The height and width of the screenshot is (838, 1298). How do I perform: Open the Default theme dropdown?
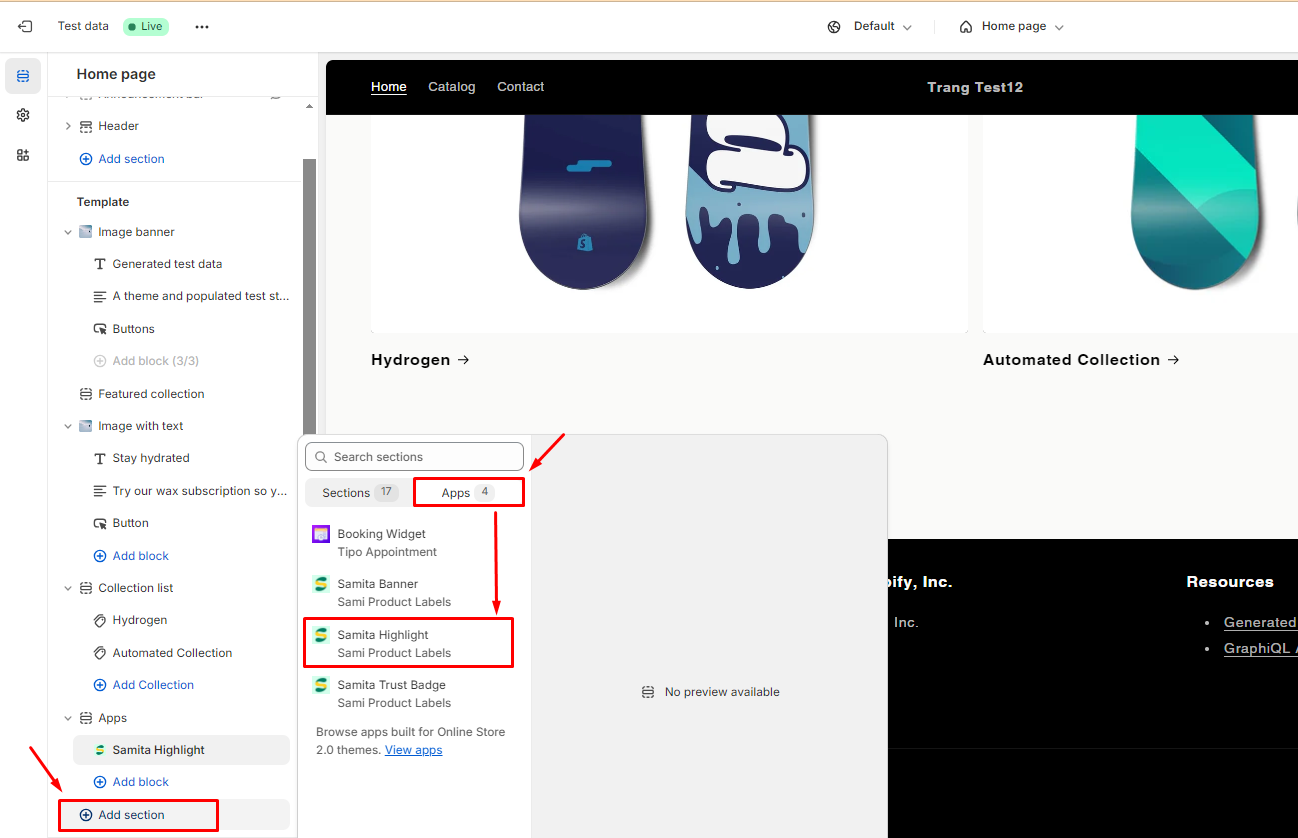coord(870,27)
